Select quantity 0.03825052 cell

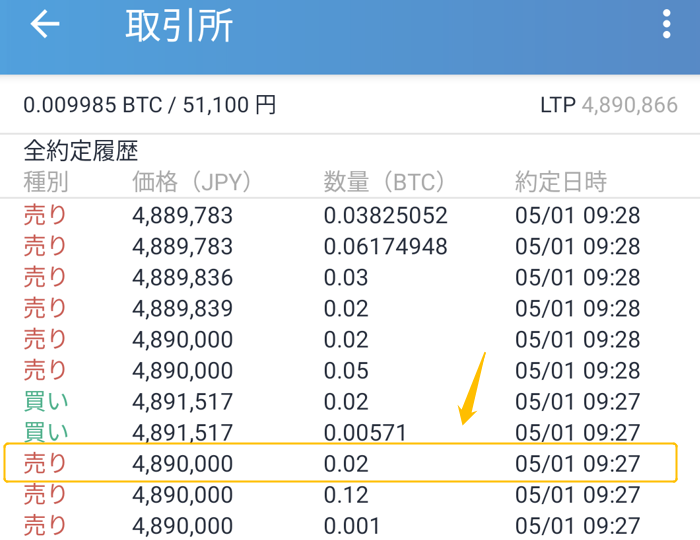coord(385,216)
